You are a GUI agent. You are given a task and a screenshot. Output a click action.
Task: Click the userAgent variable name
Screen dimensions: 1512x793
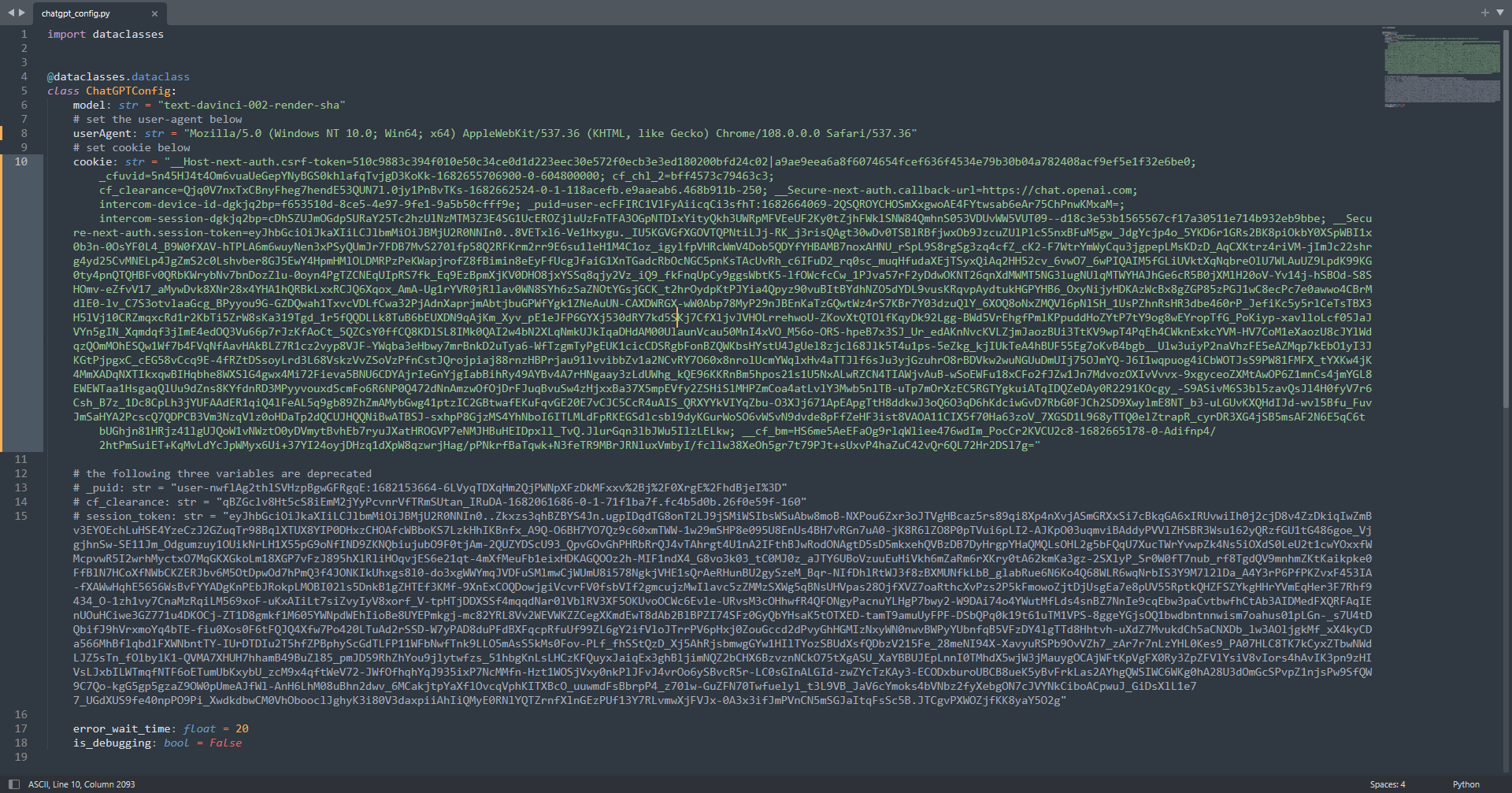tap(102, 133)
